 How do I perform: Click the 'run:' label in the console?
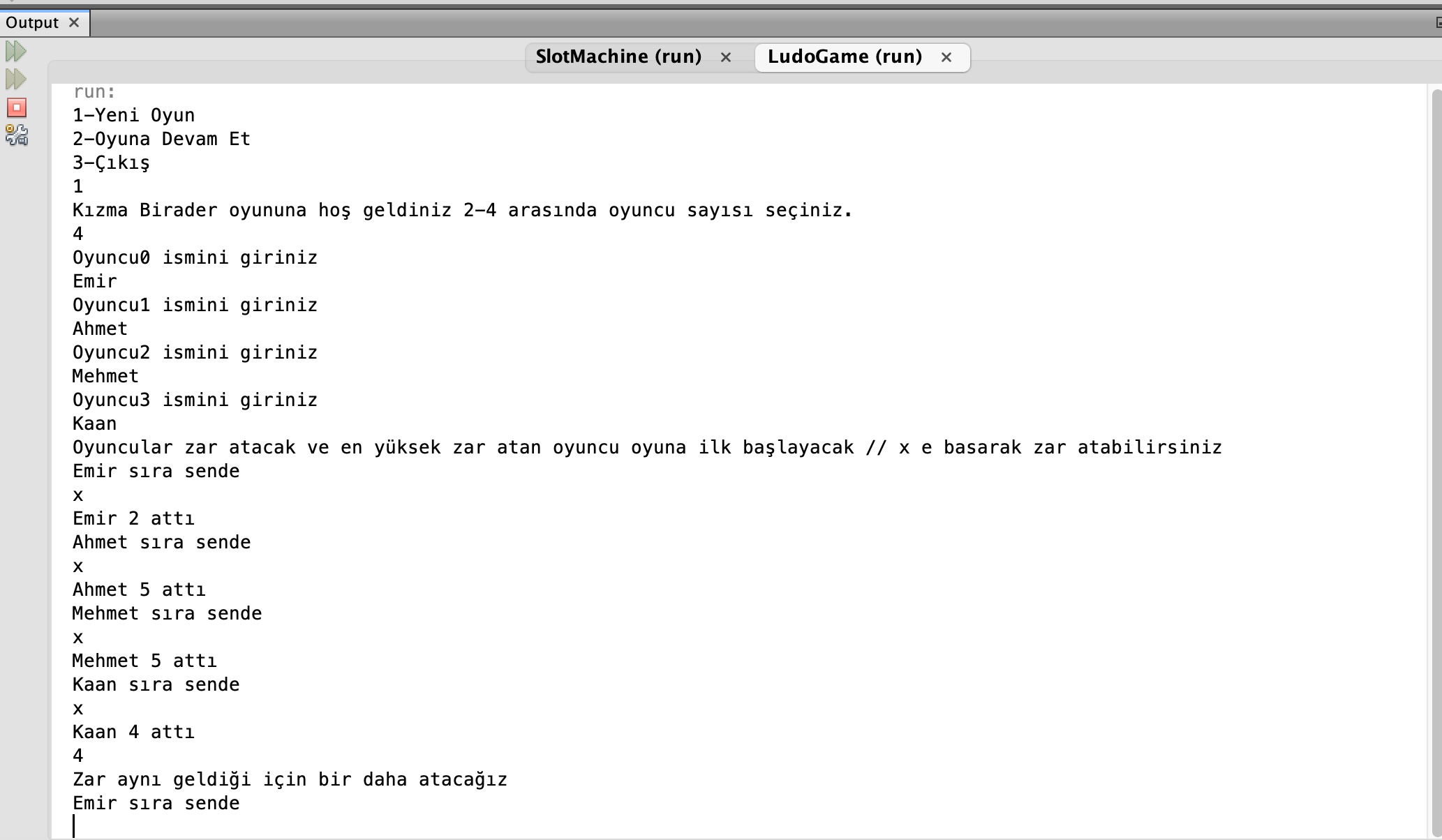tap(93, 91)
